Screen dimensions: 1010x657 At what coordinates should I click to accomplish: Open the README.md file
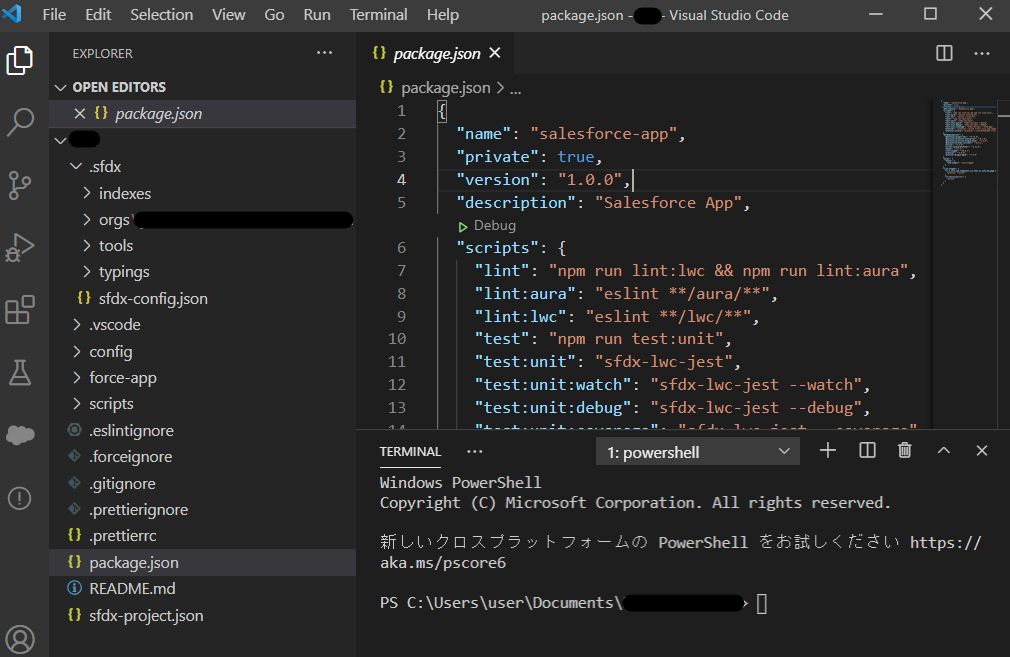[x=132, y=589]
